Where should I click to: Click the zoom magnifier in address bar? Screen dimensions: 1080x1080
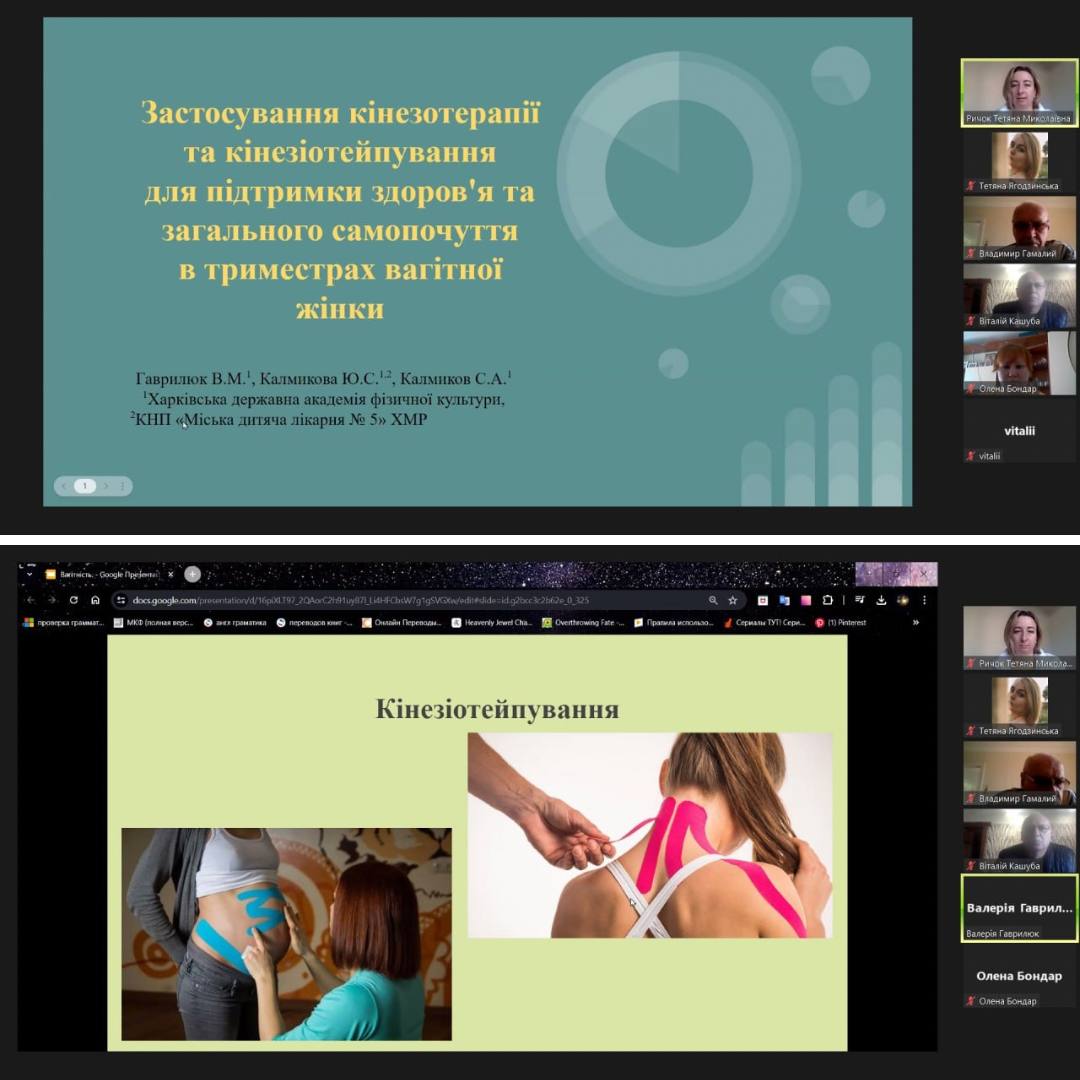[713, 600]
